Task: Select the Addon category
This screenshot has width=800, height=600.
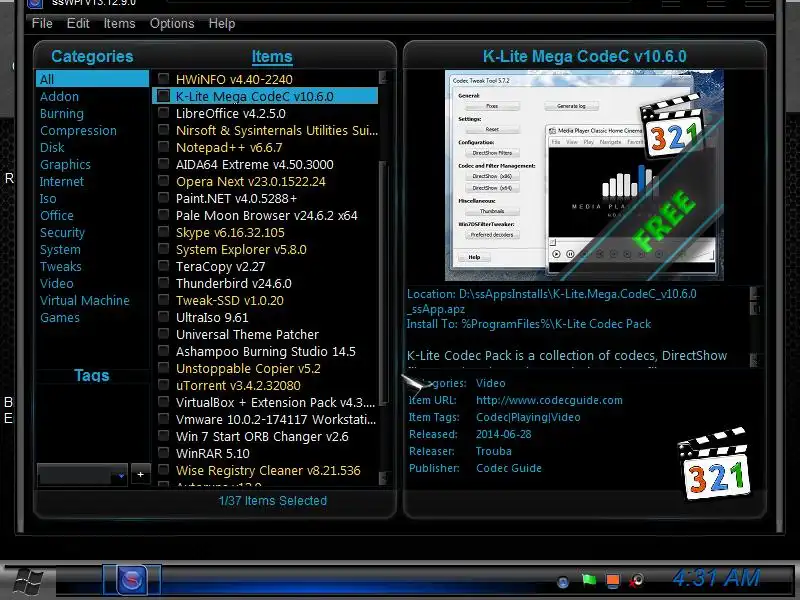Action: click(59, 96)
